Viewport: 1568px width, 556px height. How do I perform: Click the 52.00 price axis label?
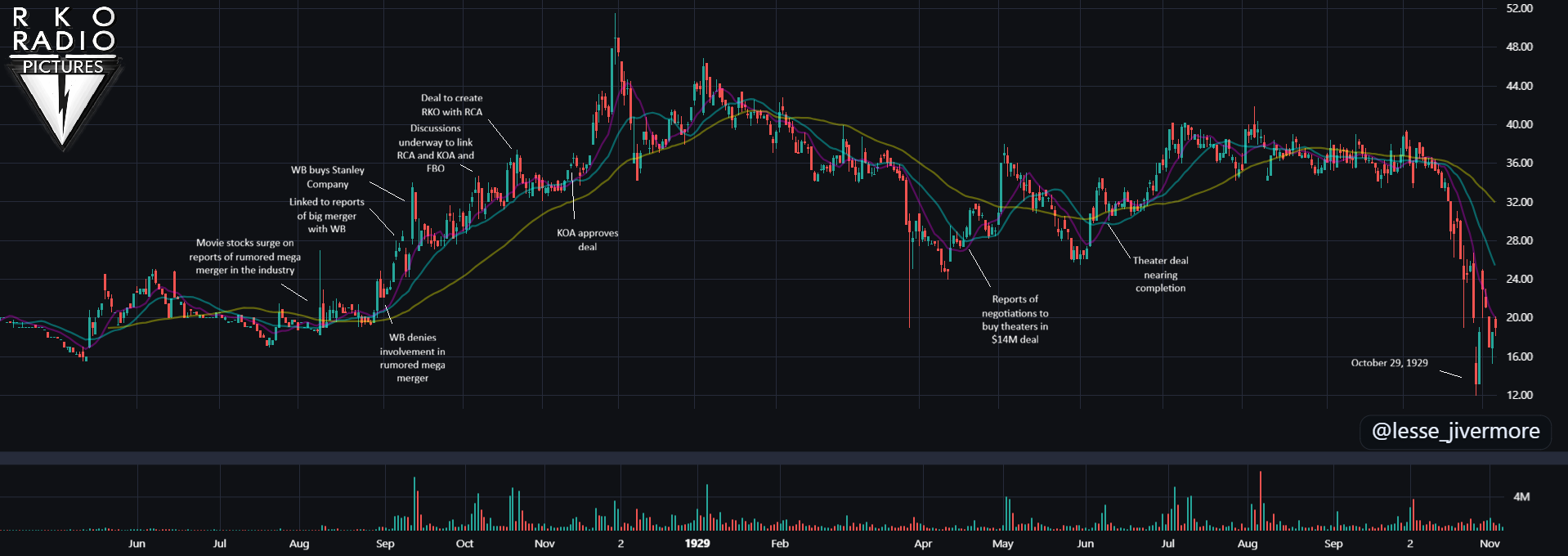1520,8
